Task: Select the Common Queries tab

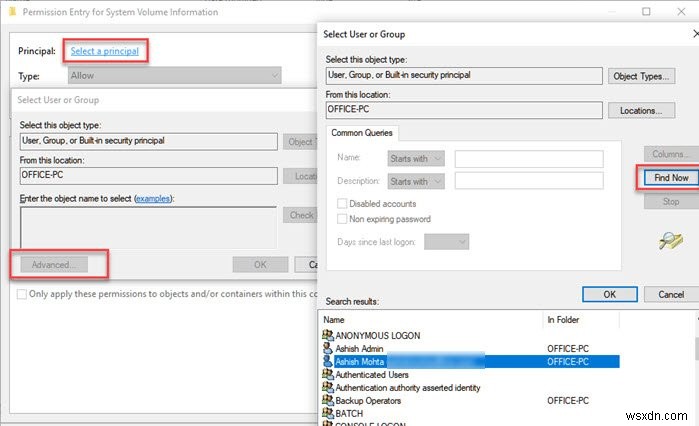Action: (364, 132)
